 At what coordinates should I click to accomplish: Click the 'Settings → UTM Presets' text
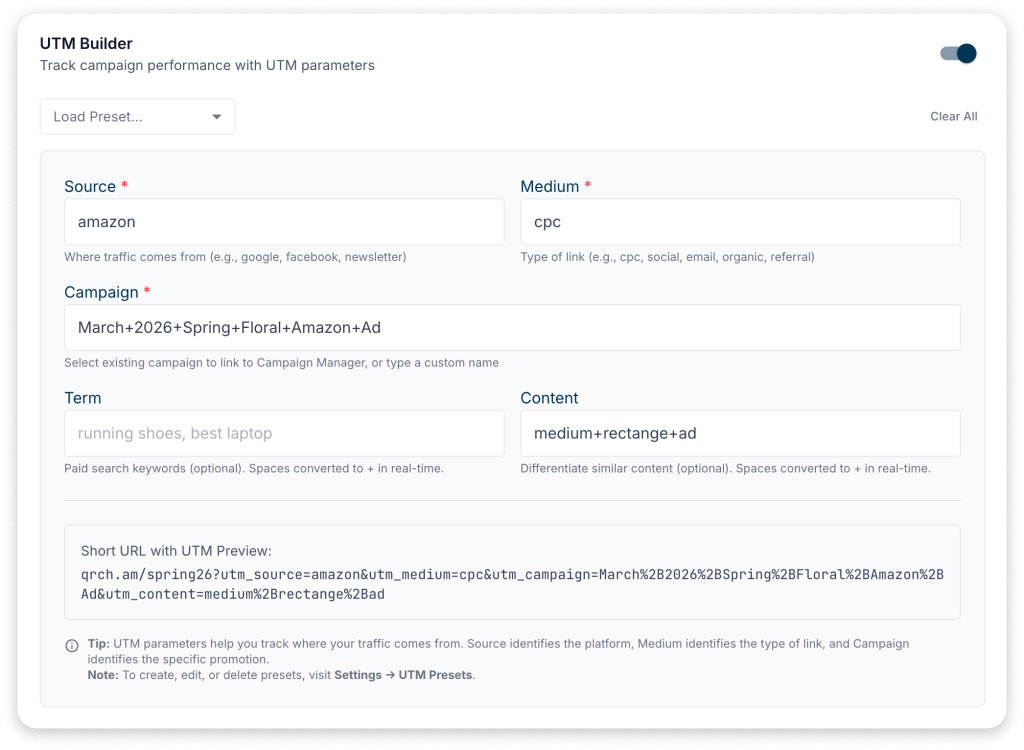point(403,675)
